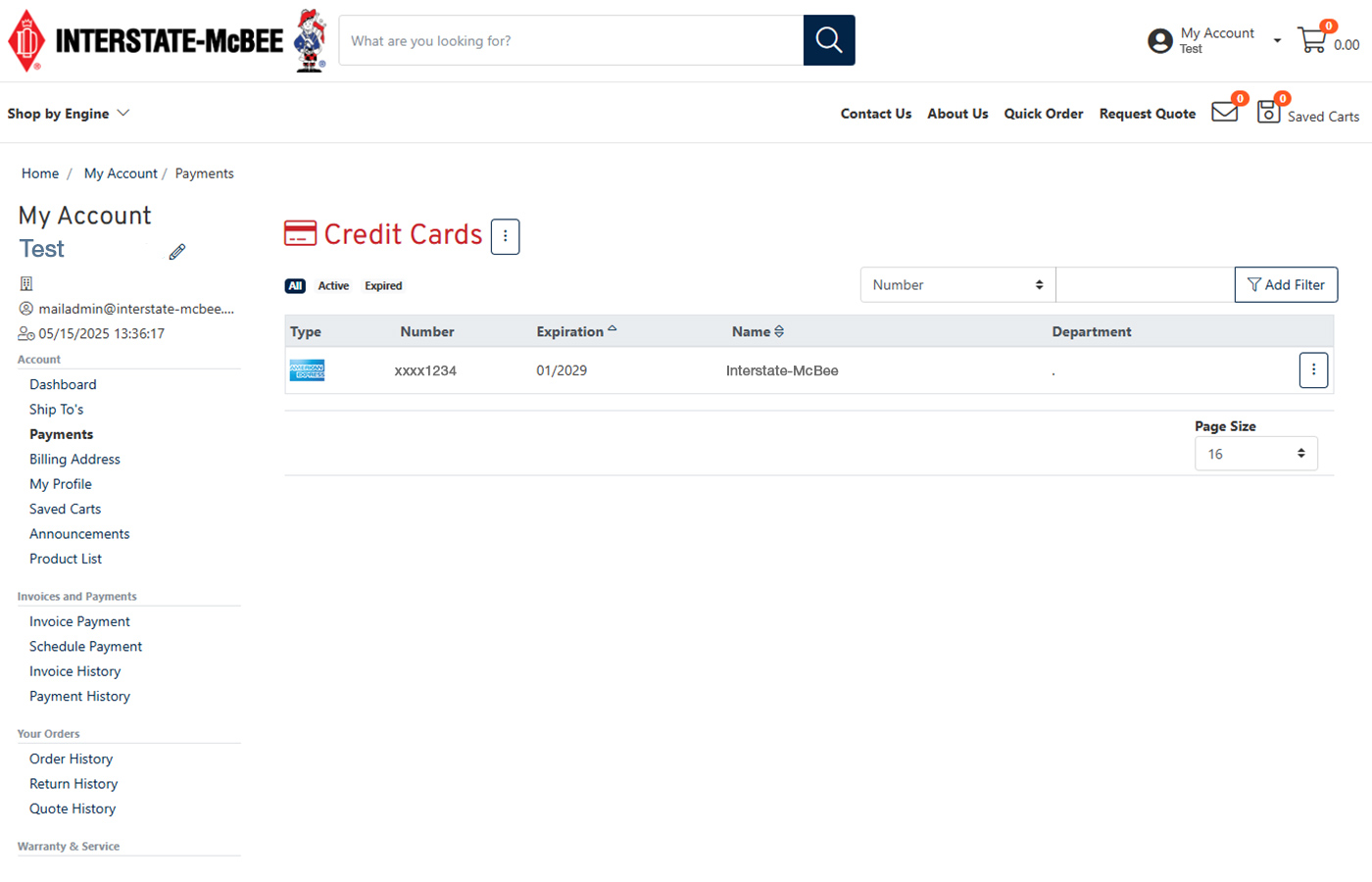Open Order History in sidebar

[x=71, y=759]
